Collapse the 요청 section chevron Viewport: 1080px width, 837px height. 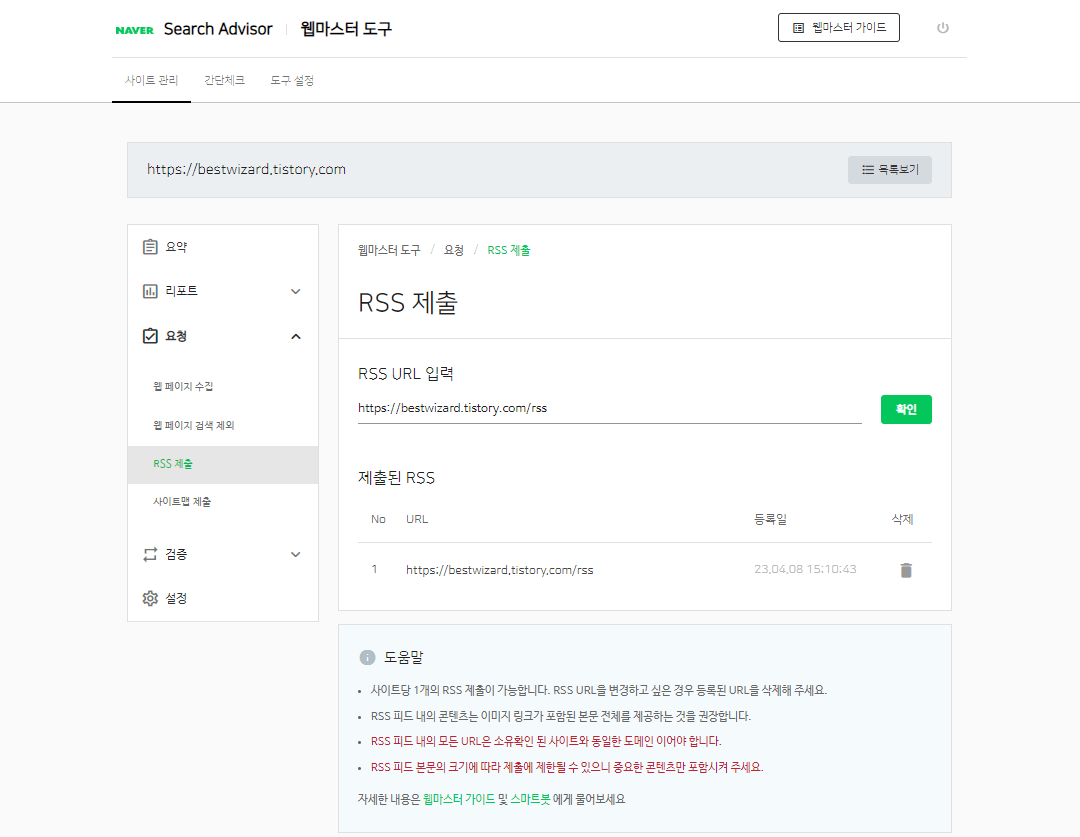[x=295, y=336]
